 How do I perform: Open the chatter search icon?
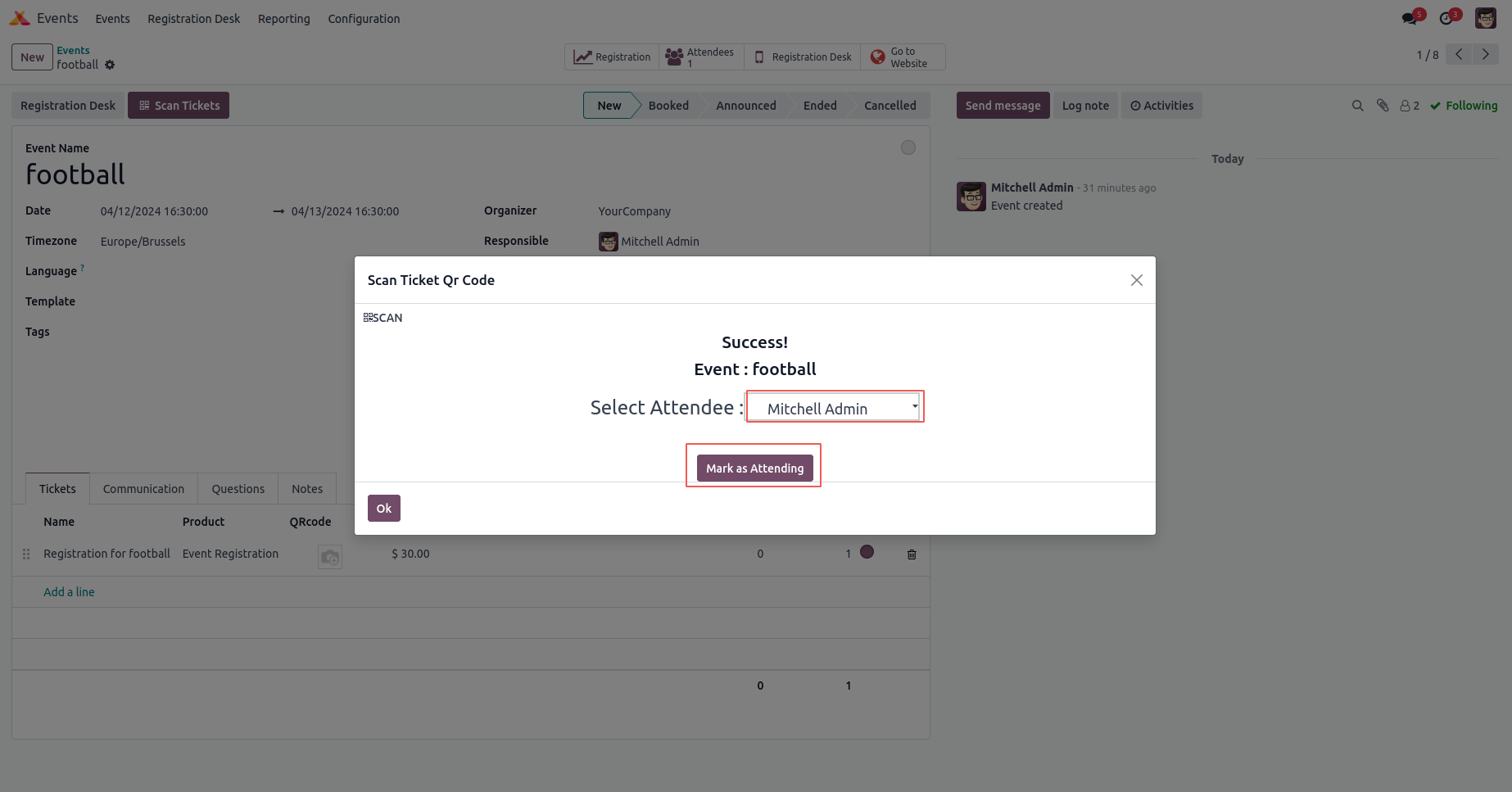1357,106
